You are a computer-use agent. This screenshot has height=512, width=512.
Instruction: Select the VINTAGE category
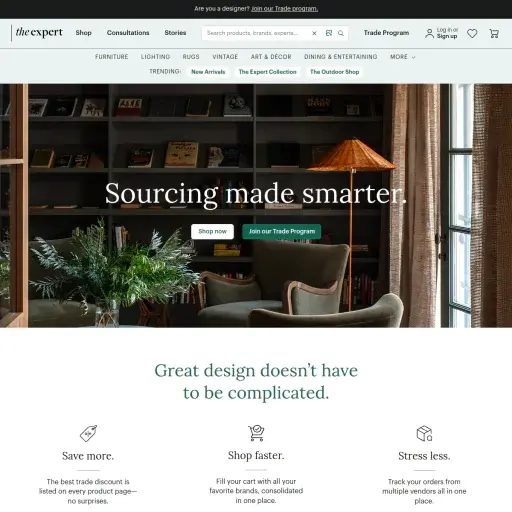coord(225,57)
